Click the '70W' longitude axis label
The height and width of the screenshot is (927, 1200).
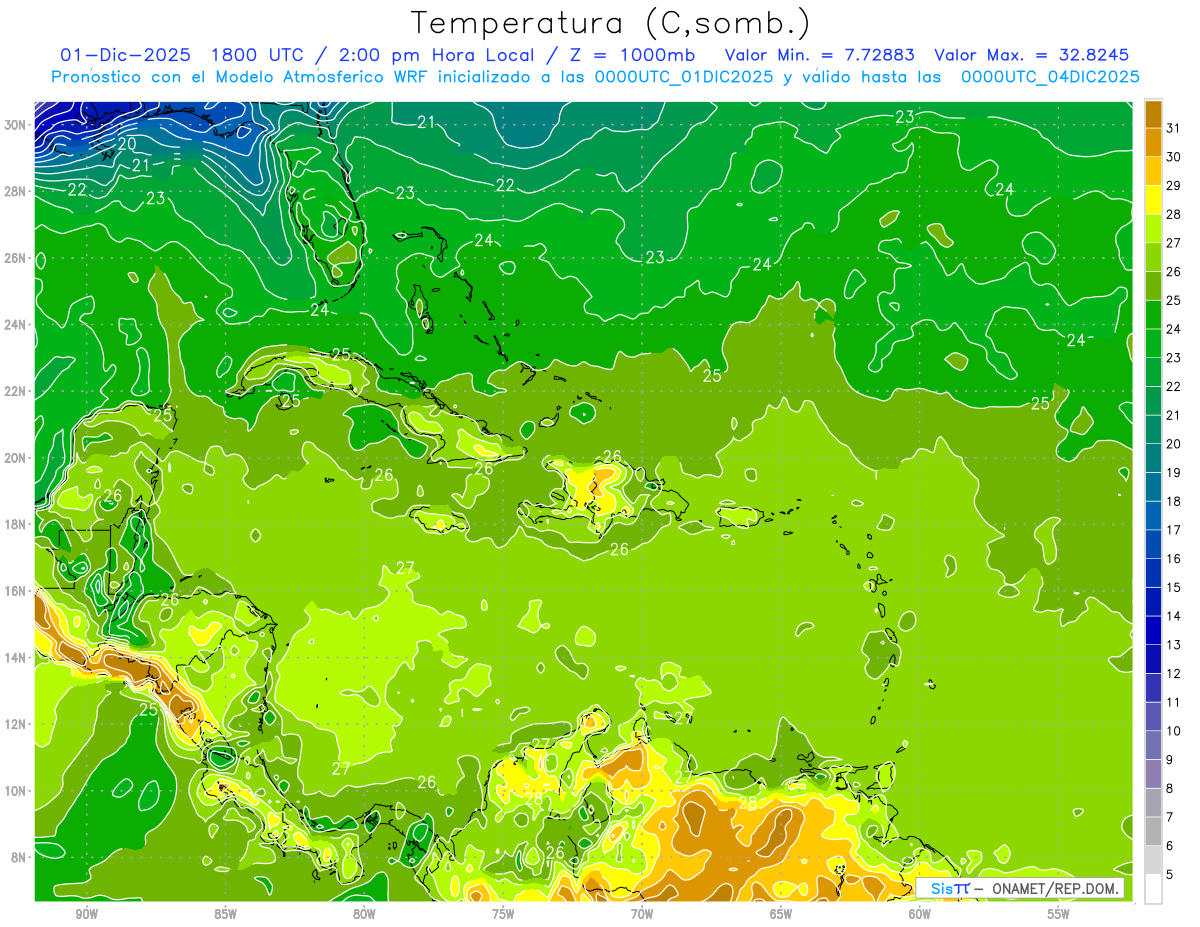[642, 915]
